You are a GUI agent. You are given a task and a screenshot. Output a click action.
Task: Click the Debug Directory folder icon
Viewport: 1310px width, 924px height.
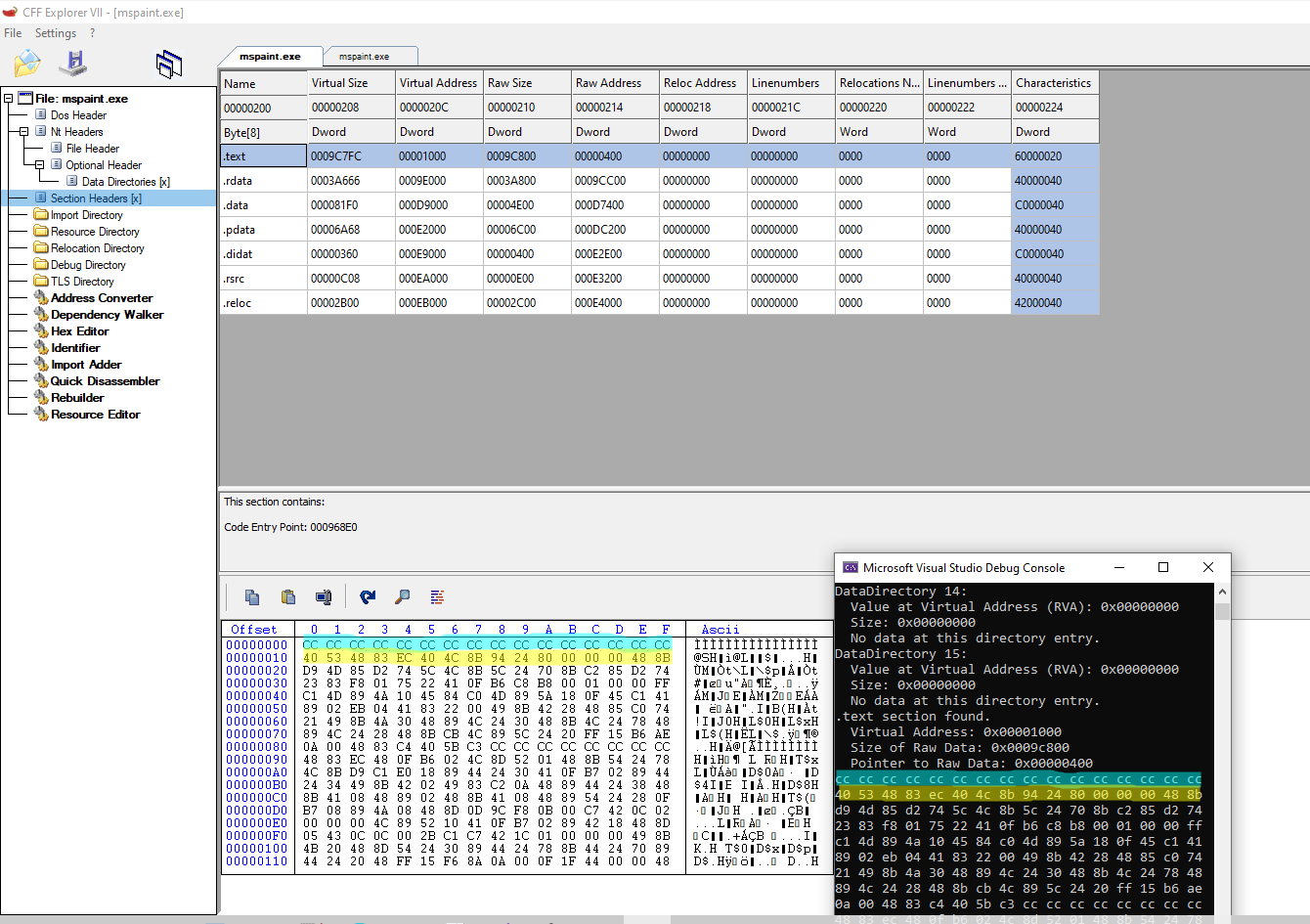pos(41,264)
